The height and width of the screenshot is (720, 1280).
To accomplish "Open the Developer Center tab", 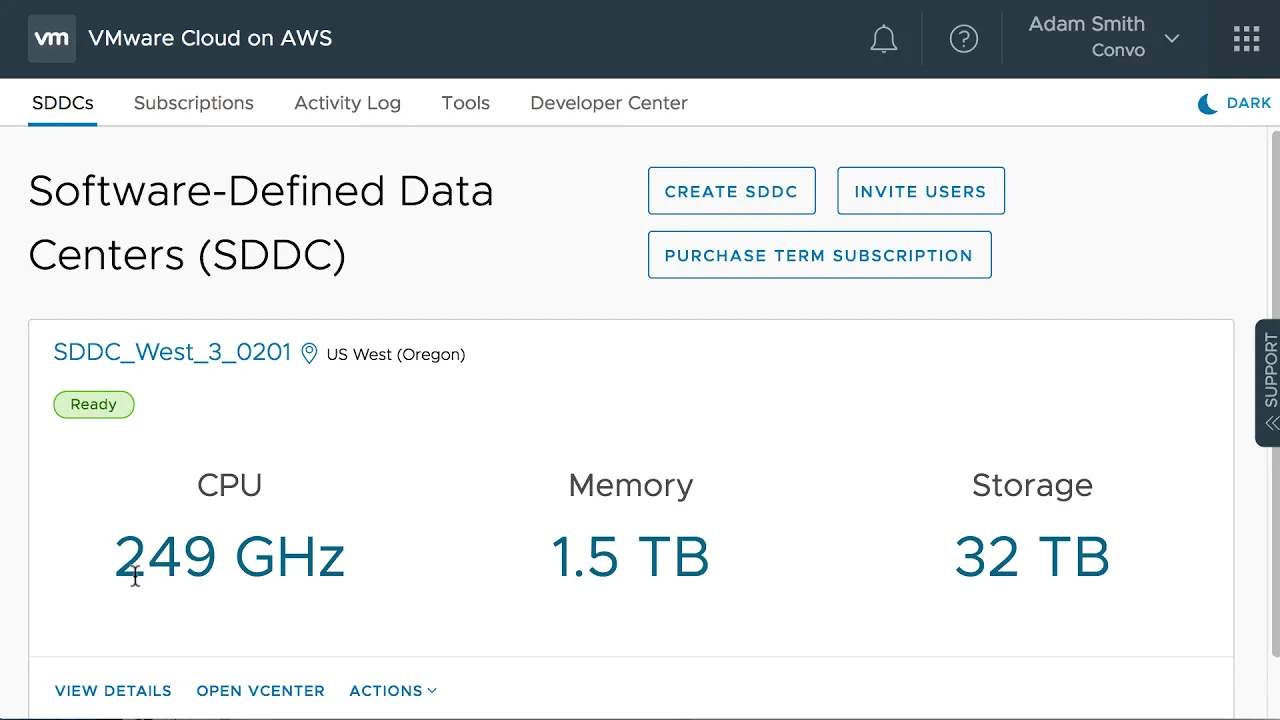I will point(609,103).
